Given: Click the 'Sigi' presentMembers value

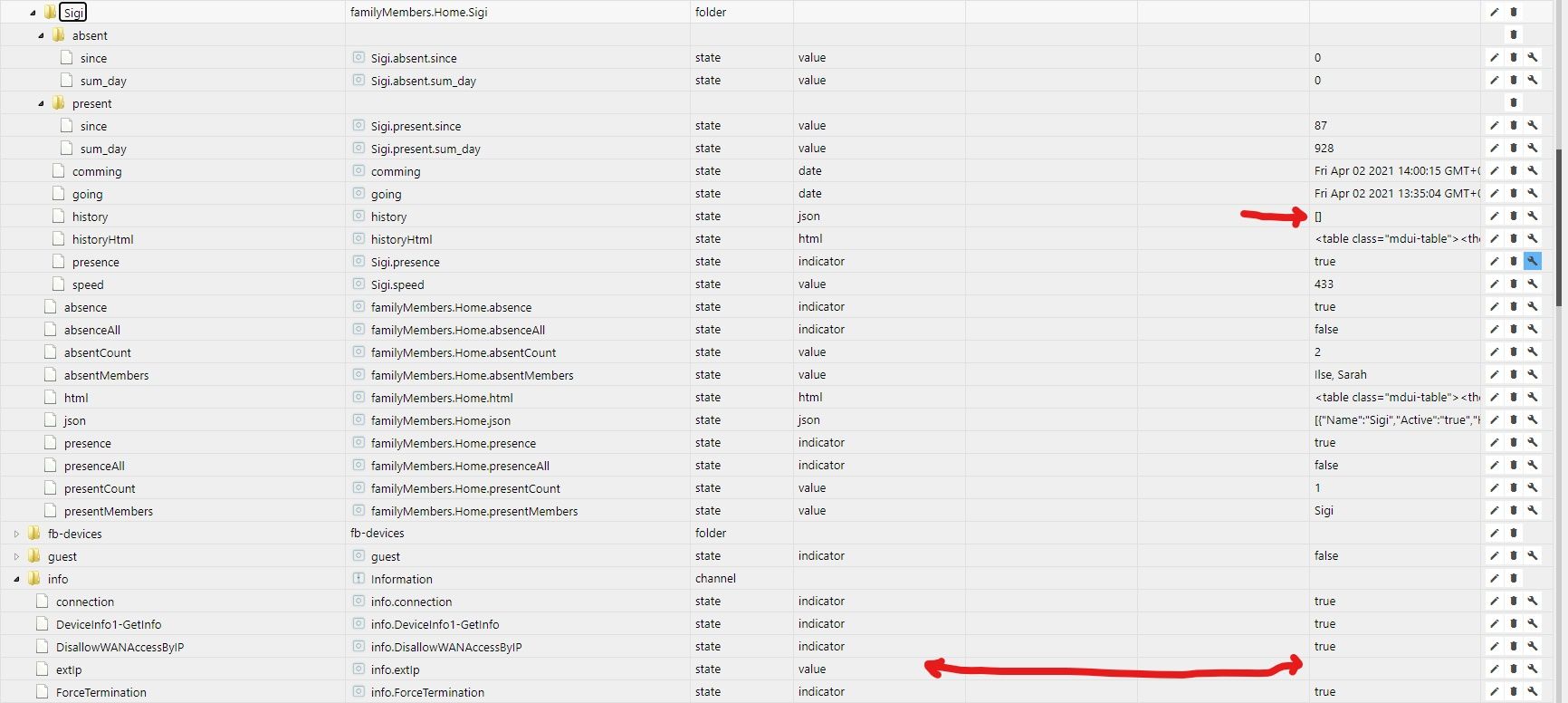Looking at the screenshot, I should (x=1324, y=511).
